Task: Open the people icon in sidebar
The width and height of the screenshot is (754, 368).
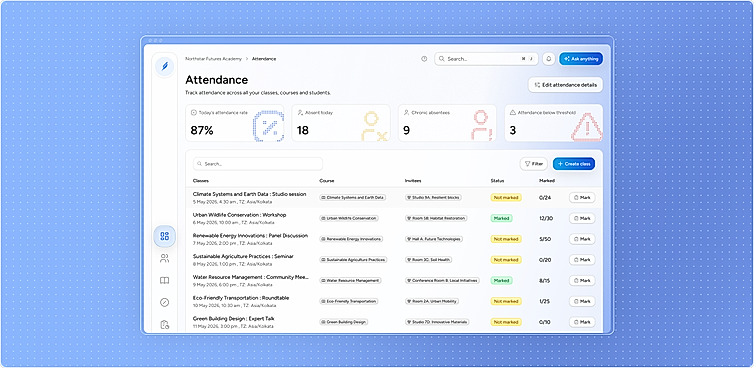Action: click(x=164, y=259)
